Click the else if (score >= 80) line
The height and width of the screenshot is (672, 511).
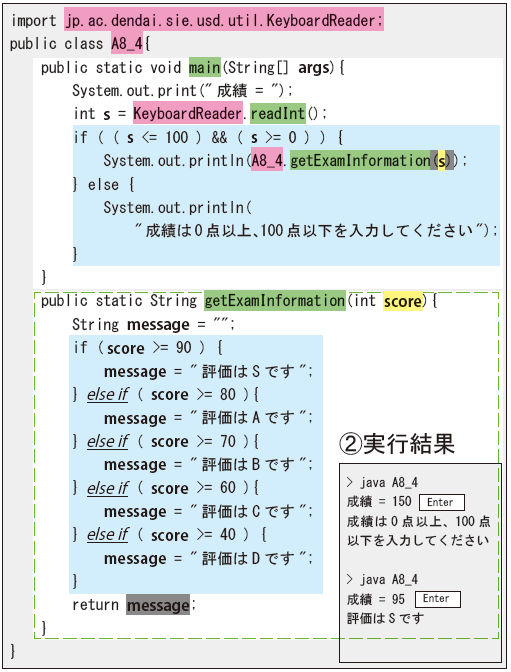coord(166,394)
